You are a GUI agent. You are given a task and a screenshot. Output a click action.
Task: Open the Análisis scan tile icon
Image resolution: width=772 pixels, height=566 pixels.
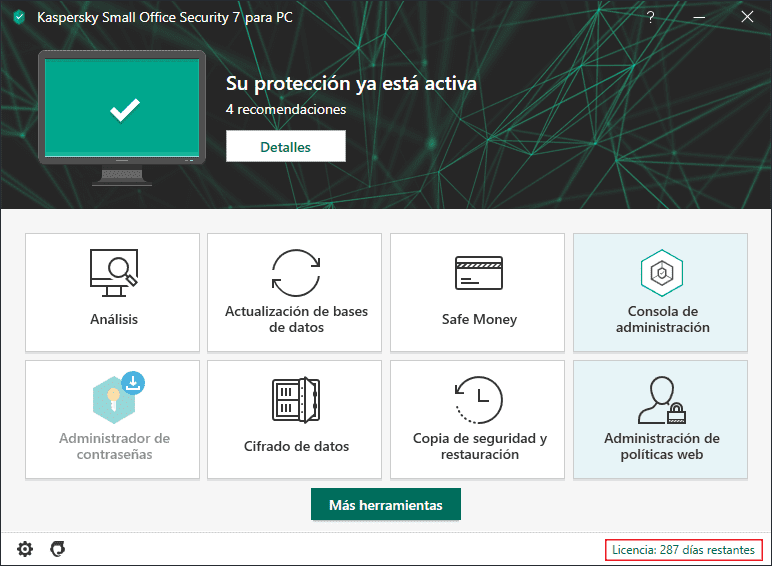click(113, 271)
